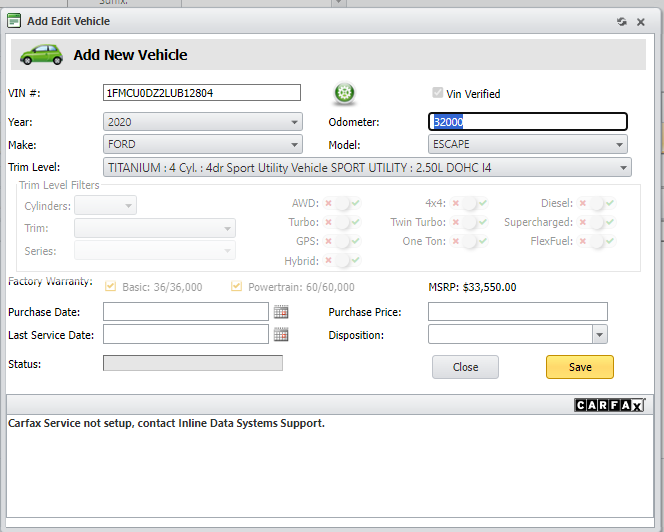Open the Trim filter dropdown
This screenshot has width=664, height=532.
tap(155, 228)
